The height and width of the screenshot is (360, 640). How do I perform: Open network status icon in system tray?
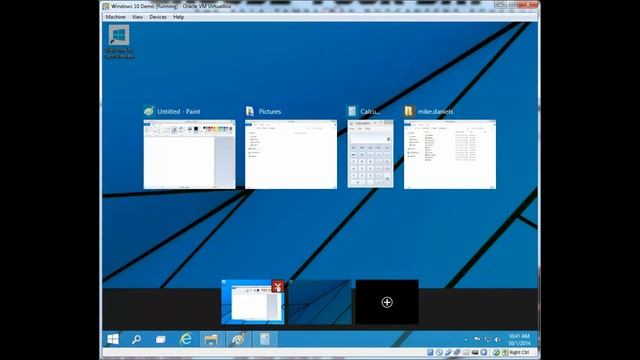point(487,340)
